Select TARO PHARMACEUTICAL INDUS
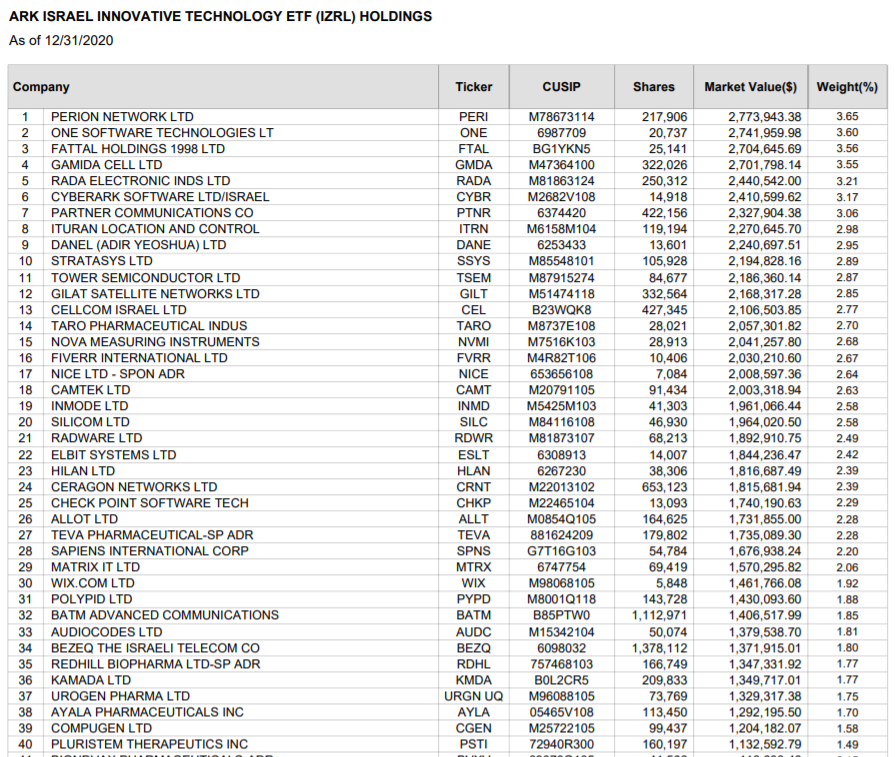 coord(149,325)
